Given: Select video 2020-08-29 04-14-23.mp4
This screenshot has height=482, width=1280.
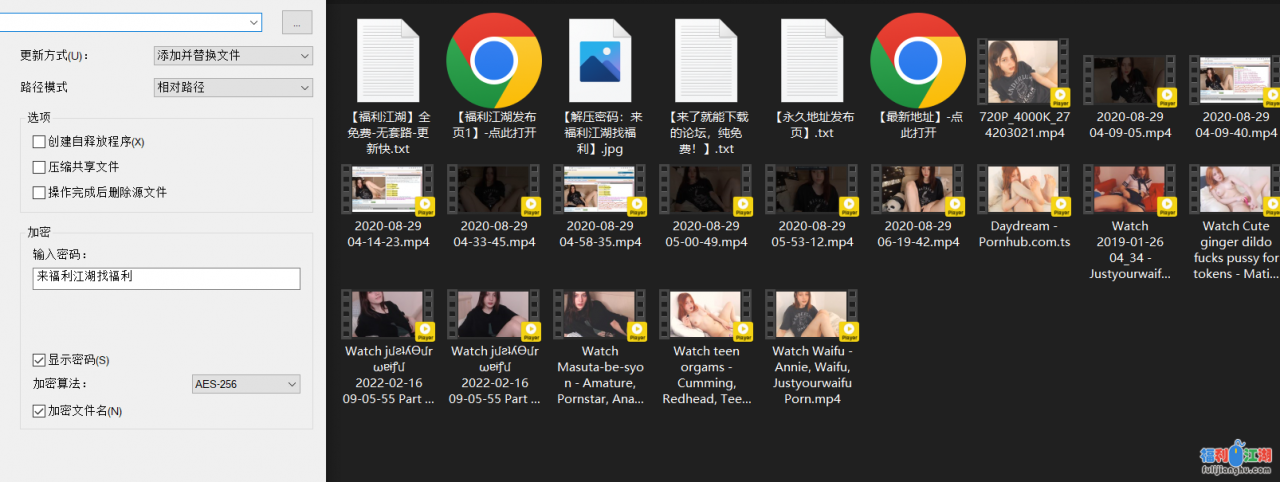Looking at the screenshot, I should pyautogui.click(x=387, y=191).
